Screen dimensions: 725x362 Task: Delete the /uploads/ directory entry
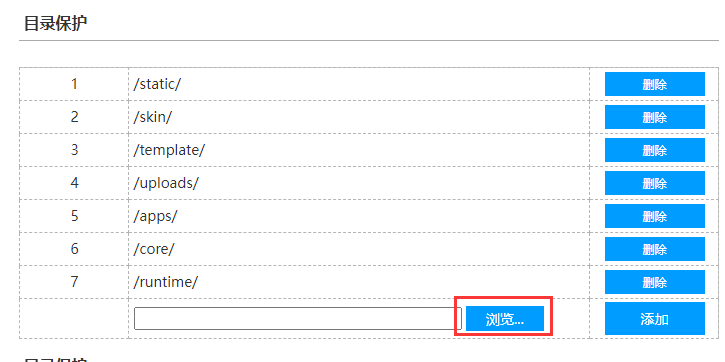(655, 183)
